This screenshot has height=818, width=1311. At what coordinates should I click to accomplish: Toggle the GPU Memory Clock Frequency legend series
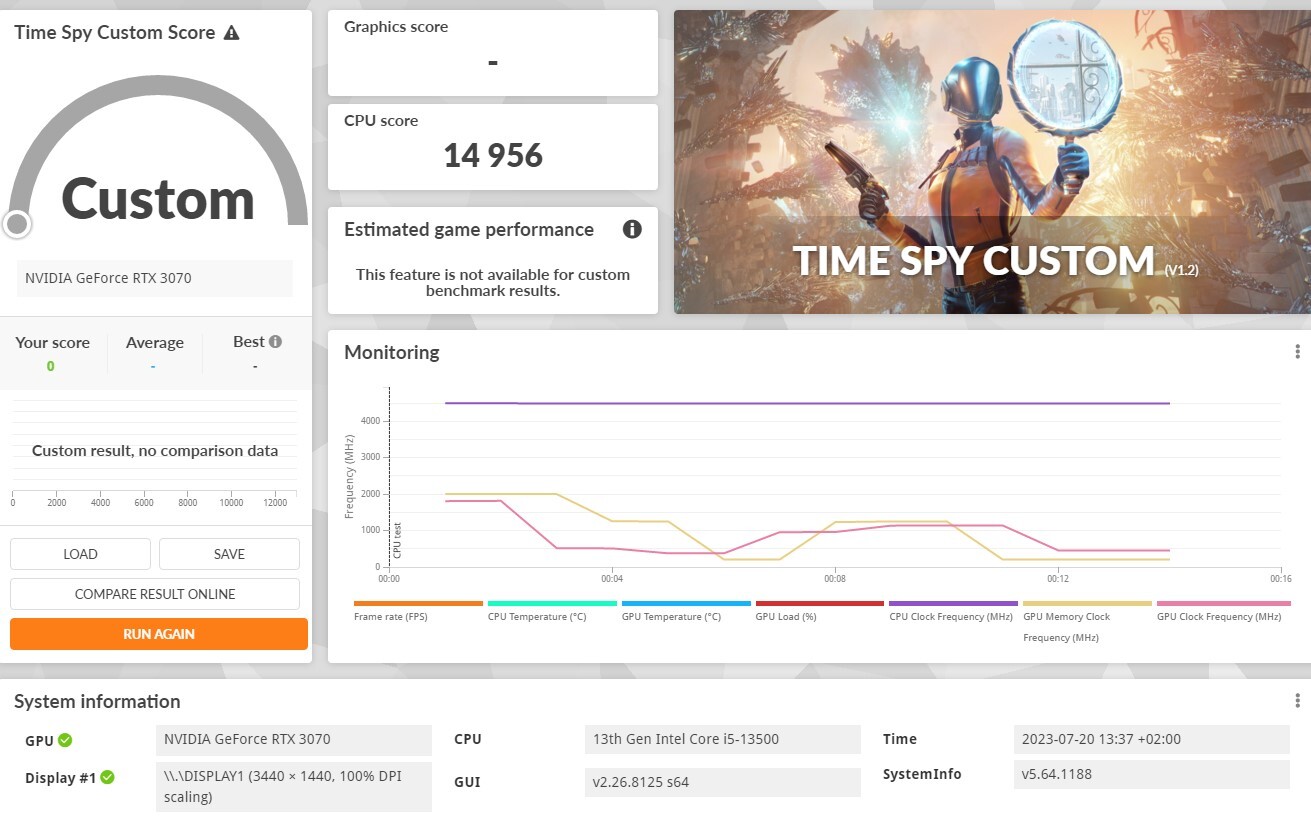[1087, 622]
